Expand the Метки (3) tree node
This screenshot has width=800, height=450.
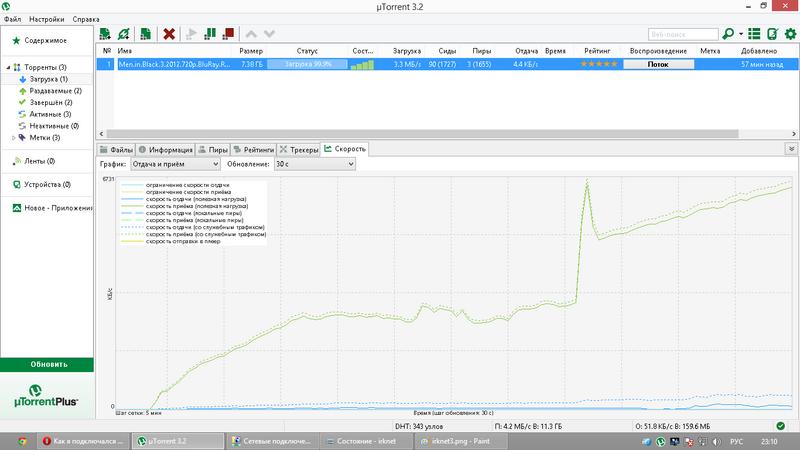[14, 138]
